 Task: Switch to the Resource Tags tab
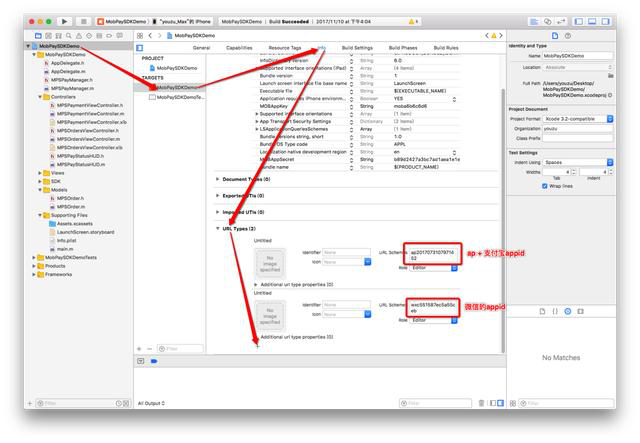pyautogui.click(x=284, y=48)
